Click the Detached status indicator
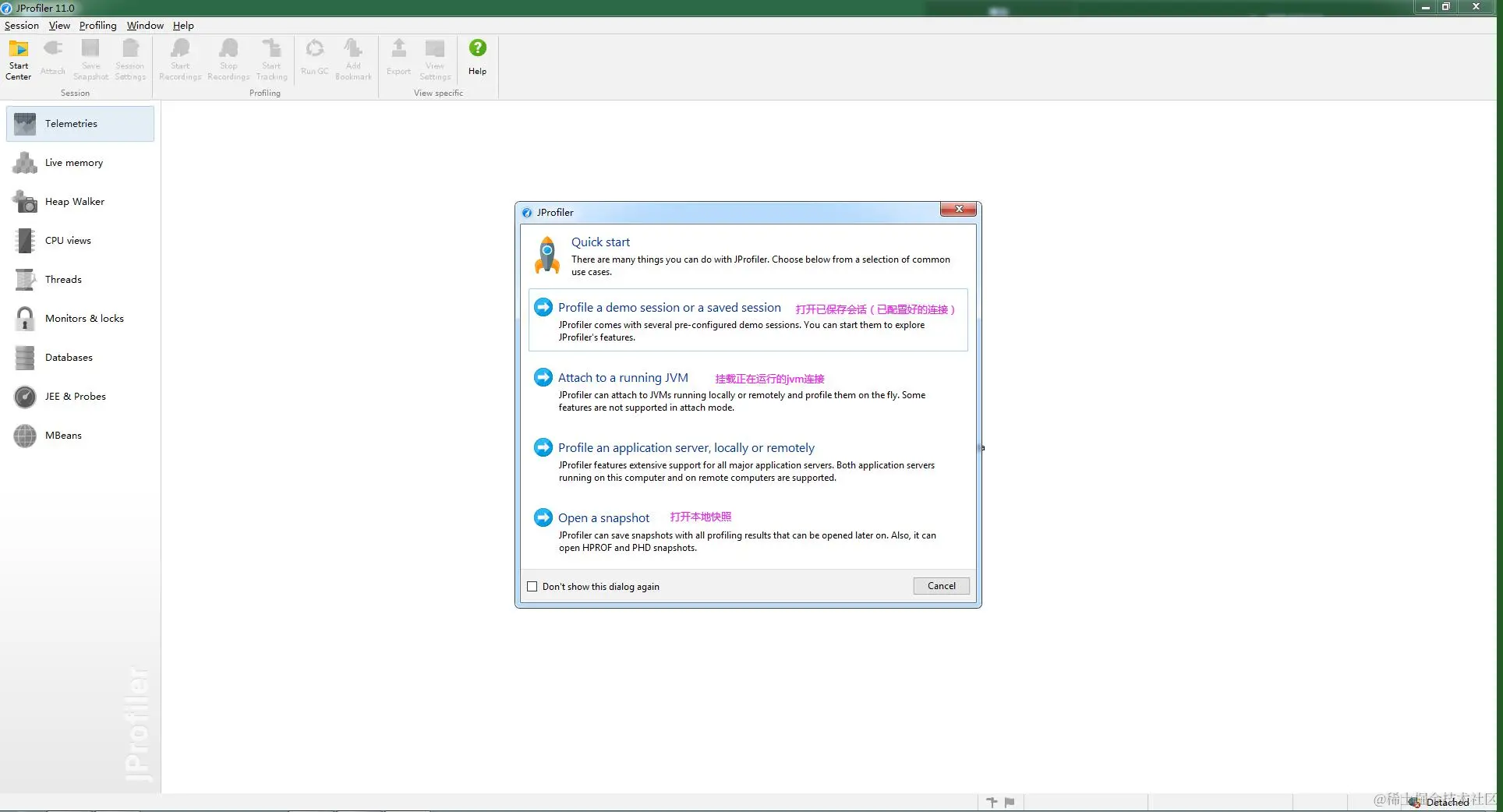Image resolution: width=1503 pixels, height=812 pixels. [x=1439, y=802]
